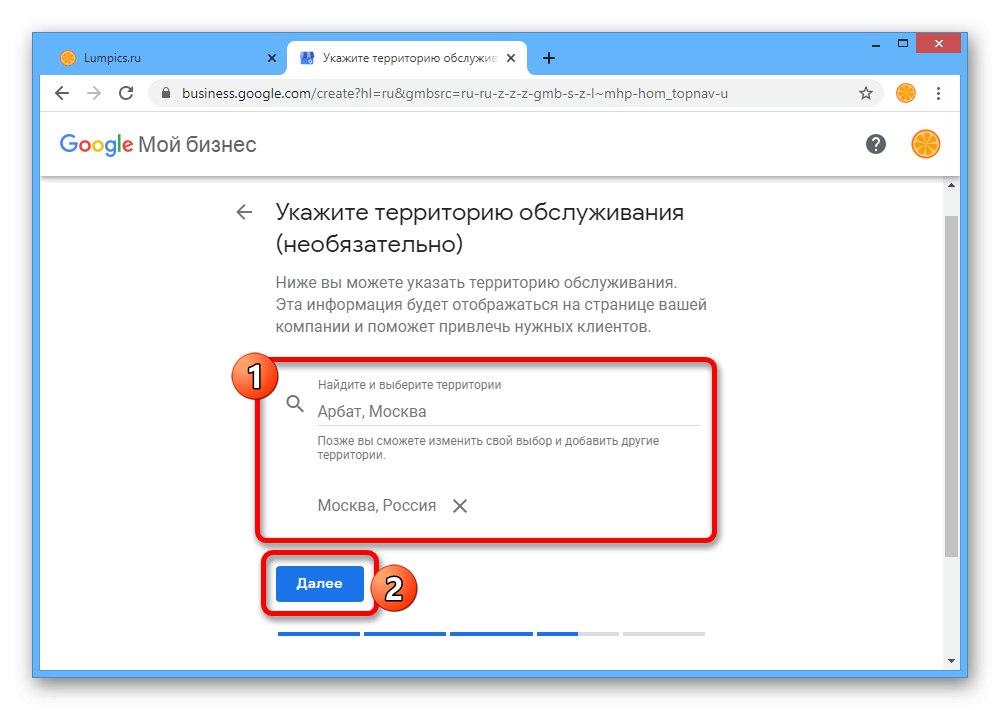Remove the Москва, Россия territory chip
This screenshot has height=710, width=1000.
pyautogui.click(x=460, y=506)
